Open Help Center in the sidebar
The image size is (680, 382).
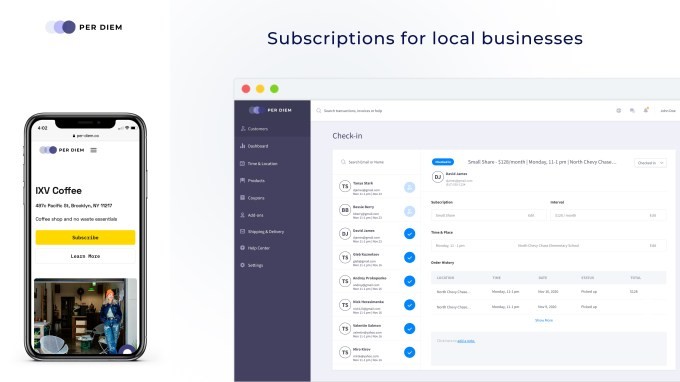255,248
